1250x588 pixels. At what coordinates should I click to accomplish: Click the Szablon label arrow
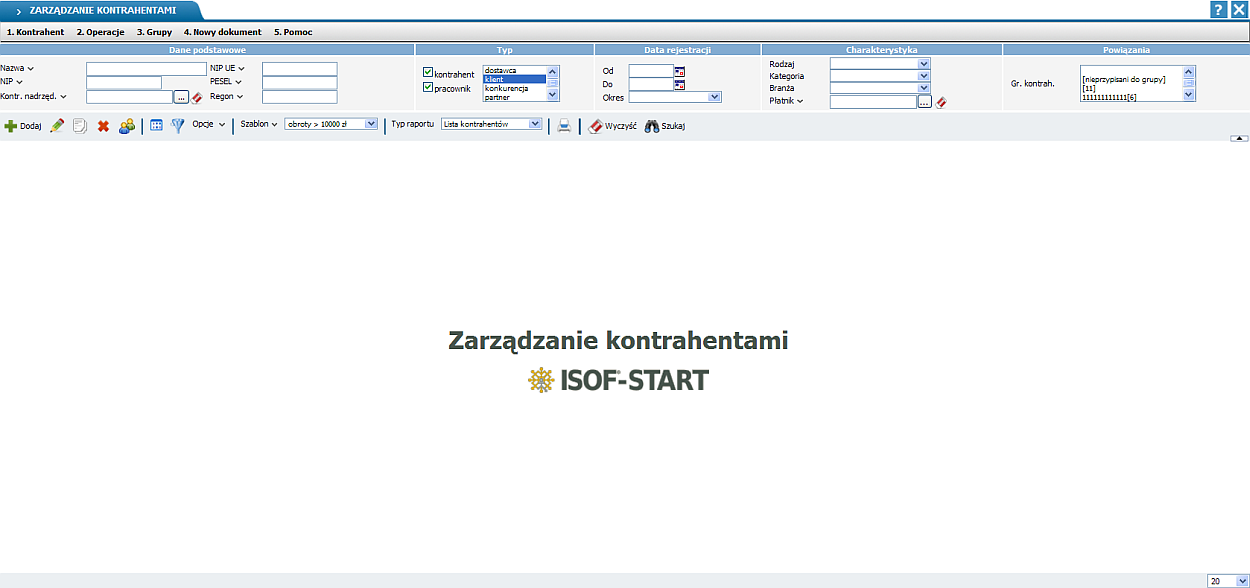coord(274,125)
